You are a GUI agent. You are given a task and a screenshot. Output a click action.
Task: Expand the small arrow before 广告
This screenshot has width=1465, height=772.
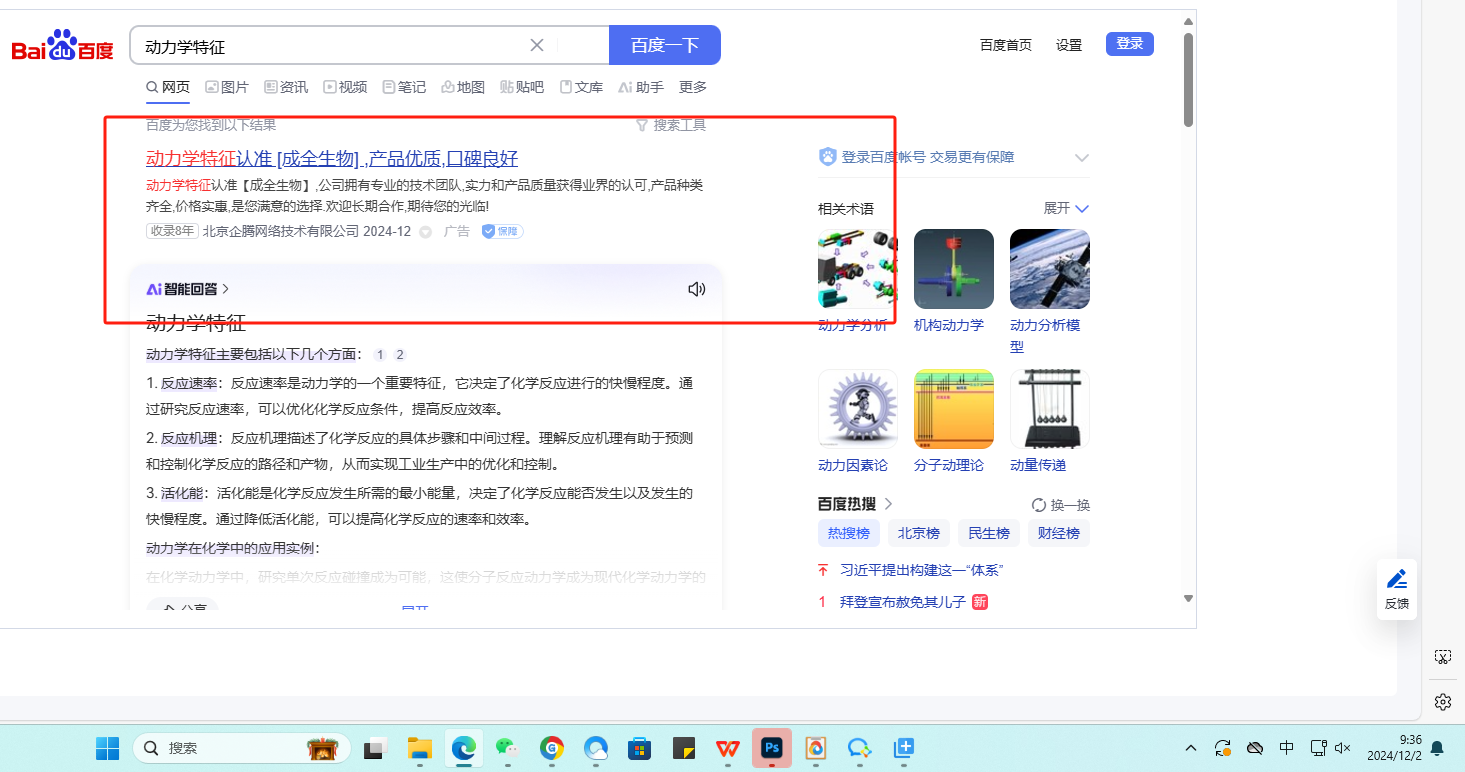[x=425, y=232]
